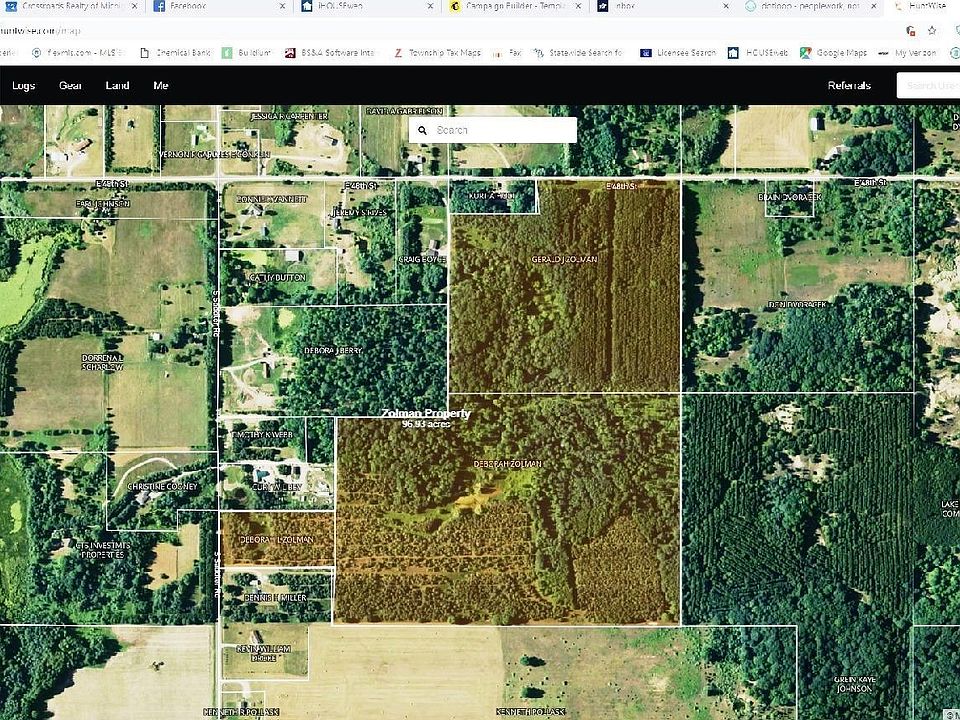
Task: Click into the map Search field
Action: coord(500,130)
